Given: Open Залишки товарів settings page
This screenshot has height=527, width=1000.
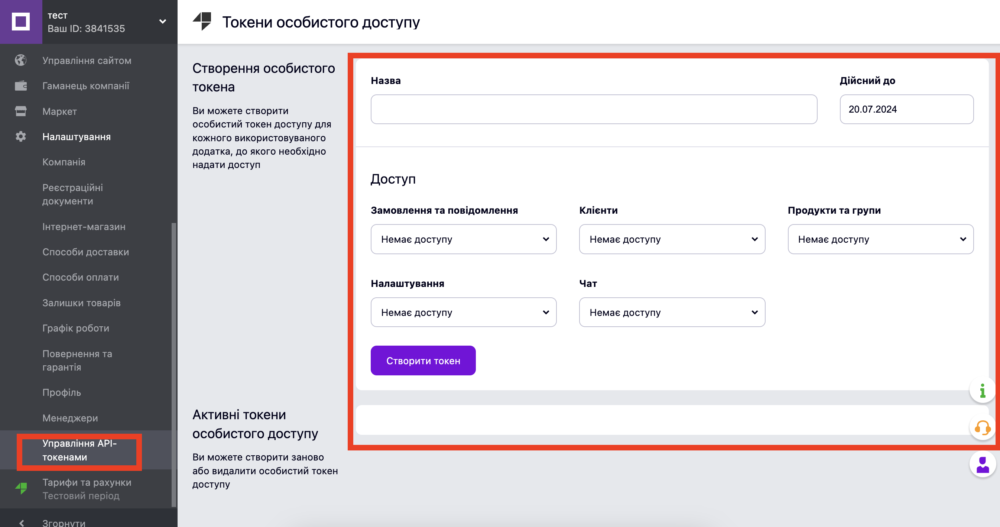Looking at the screenshot, I should 81,303.
